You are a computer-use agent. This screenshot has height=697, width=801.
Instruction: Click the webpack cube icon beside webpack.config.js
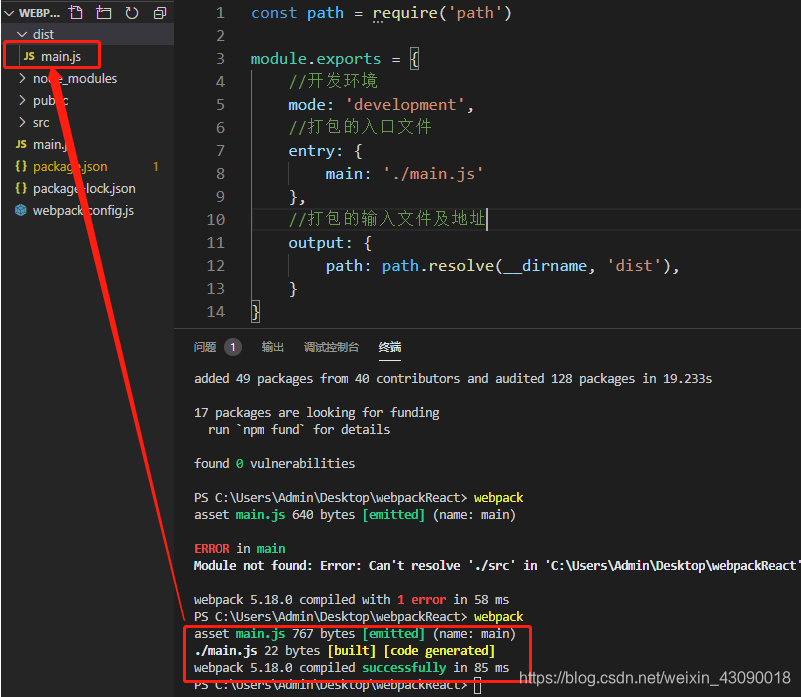click(20, 210)
